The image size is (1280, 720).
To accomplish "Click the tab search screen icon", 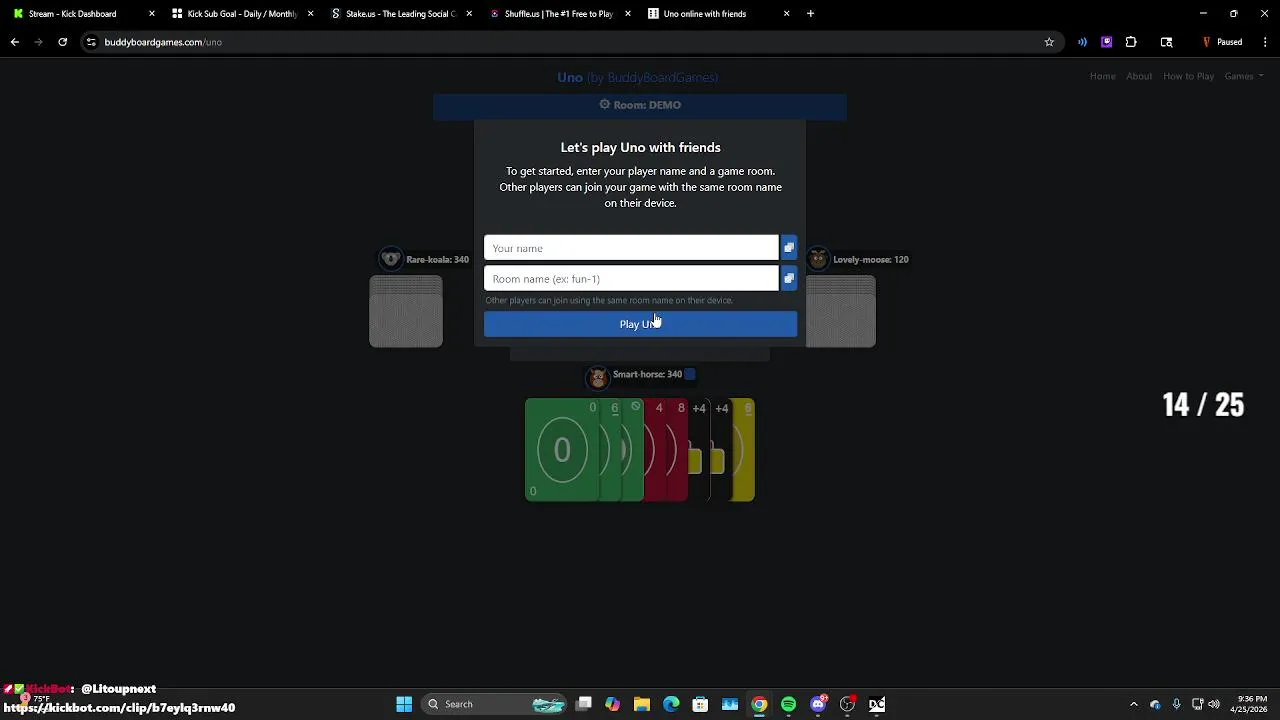I will pyautogui.click(x=1166, y=42).
